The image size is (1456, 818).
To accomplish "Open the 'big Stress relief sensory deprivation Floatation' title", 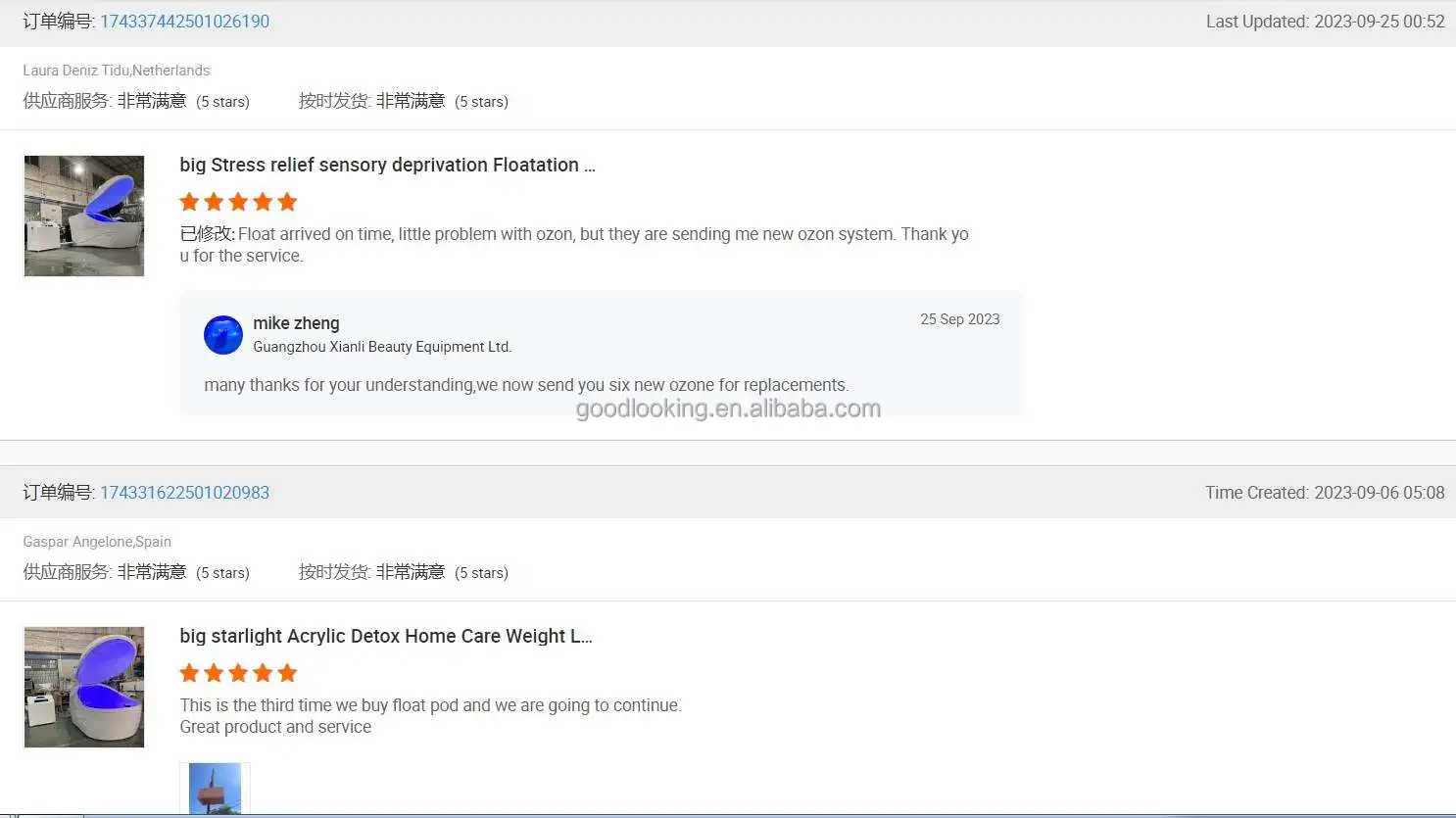I will (x=387, y=166).
